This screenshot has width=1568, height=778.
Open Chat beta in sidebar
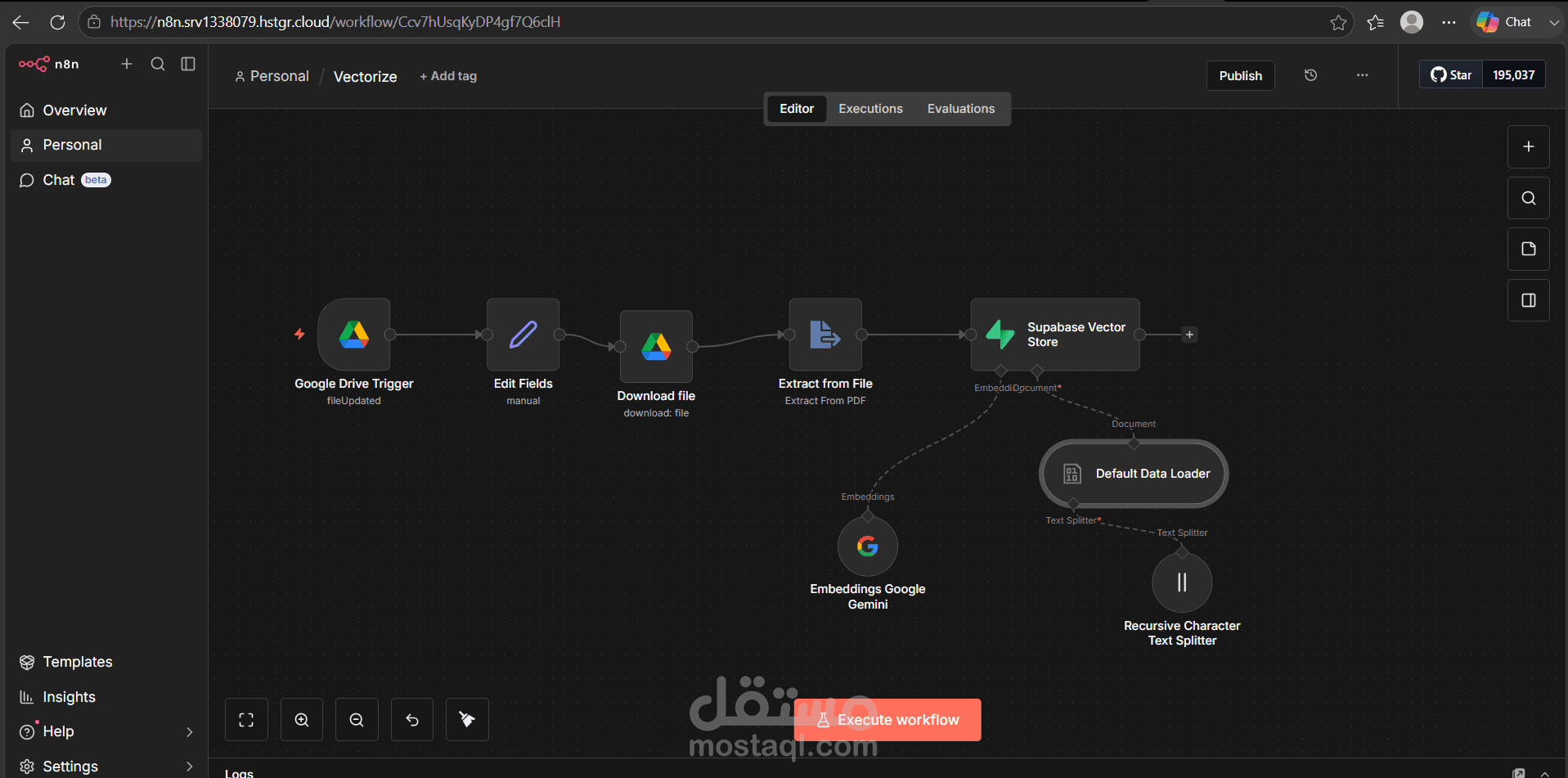106,180
